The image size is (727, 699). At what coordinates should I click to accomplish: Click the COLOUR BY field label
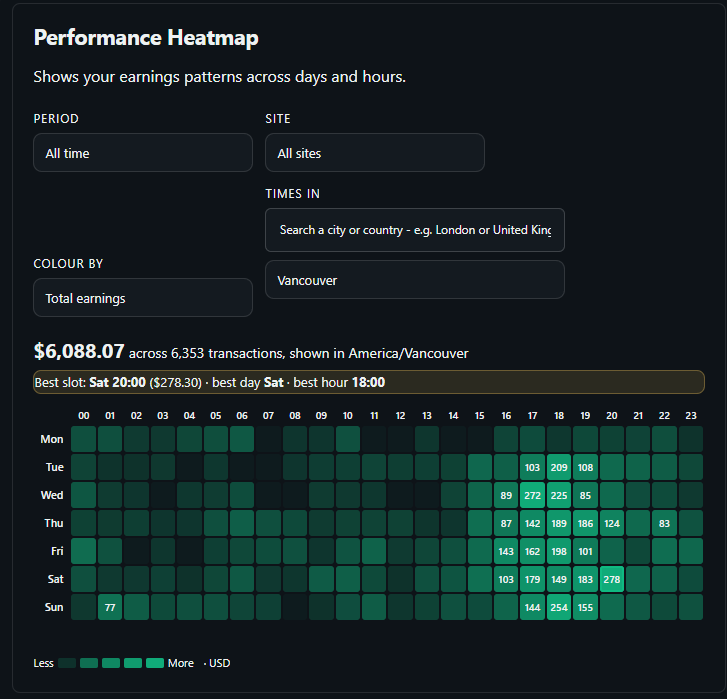(68, 264)
